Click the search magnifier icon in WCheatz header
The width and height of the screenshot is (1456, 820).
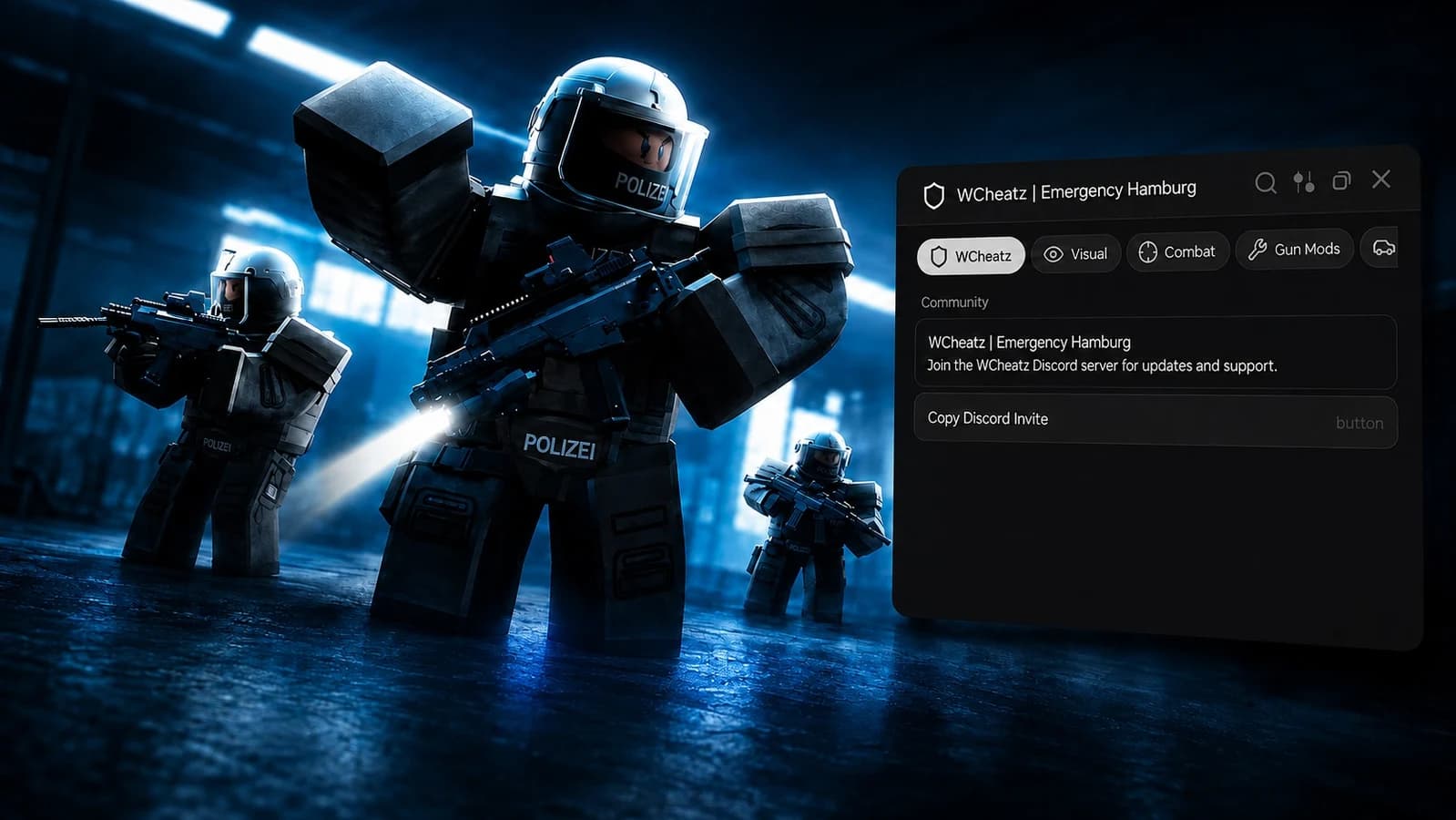click(1266, 183)
